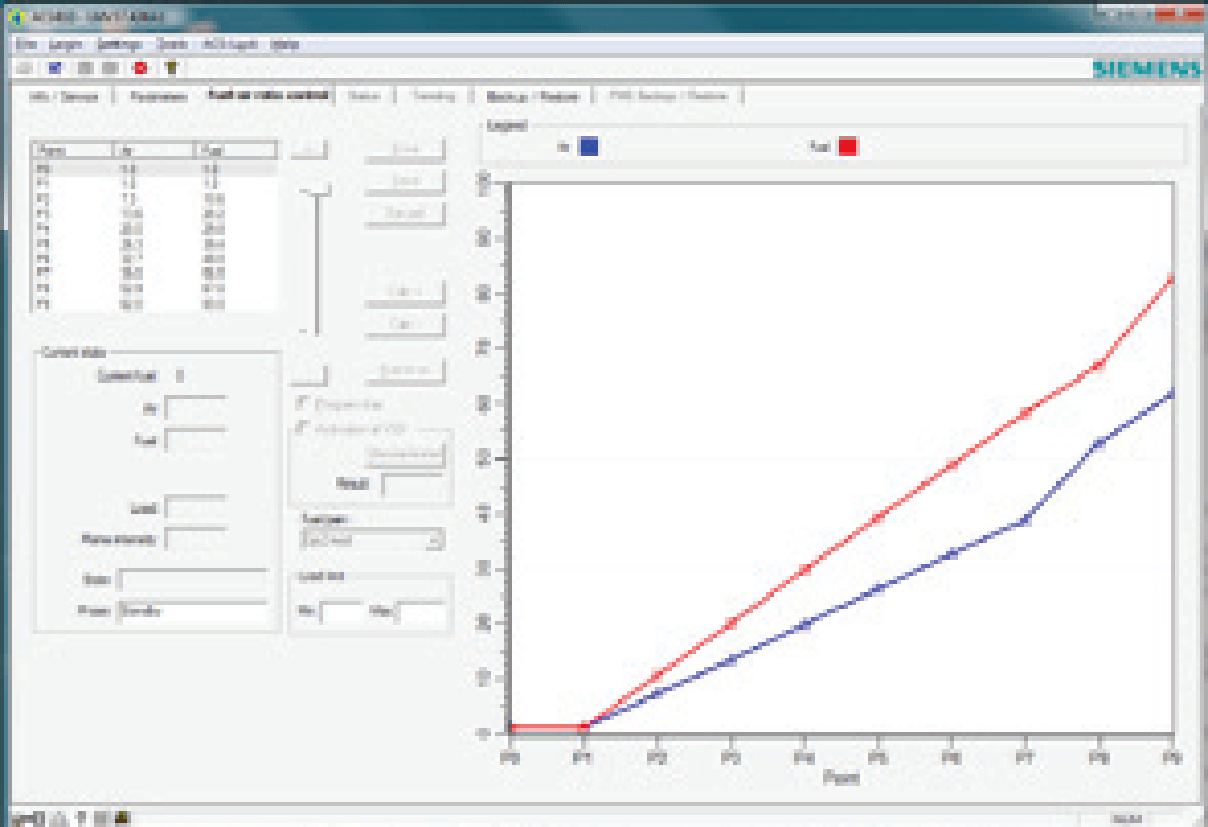Toggle the Program stop checkbox
Image resolution: width=1208 pixels, height=827 pixels.
300,404
